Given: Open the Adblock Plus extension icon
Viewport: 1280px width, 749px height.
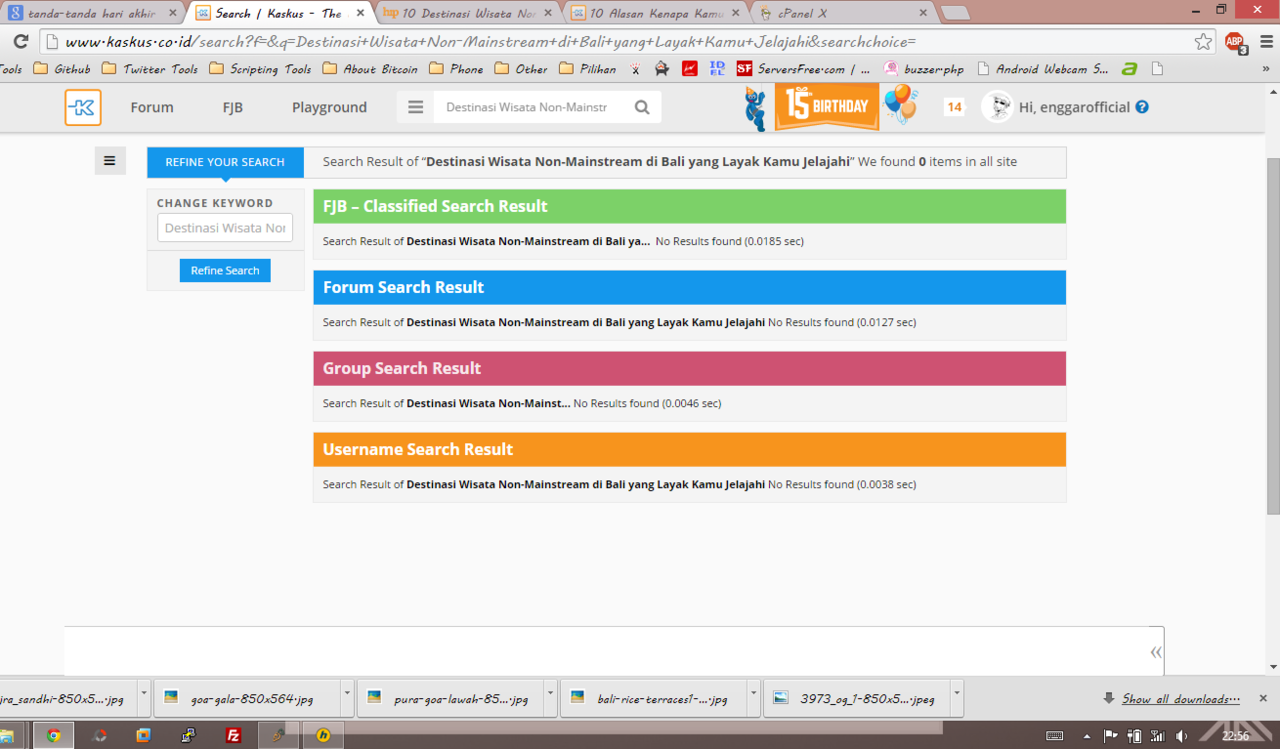Looking at the screenshot, I should [x=1236, y=43].
